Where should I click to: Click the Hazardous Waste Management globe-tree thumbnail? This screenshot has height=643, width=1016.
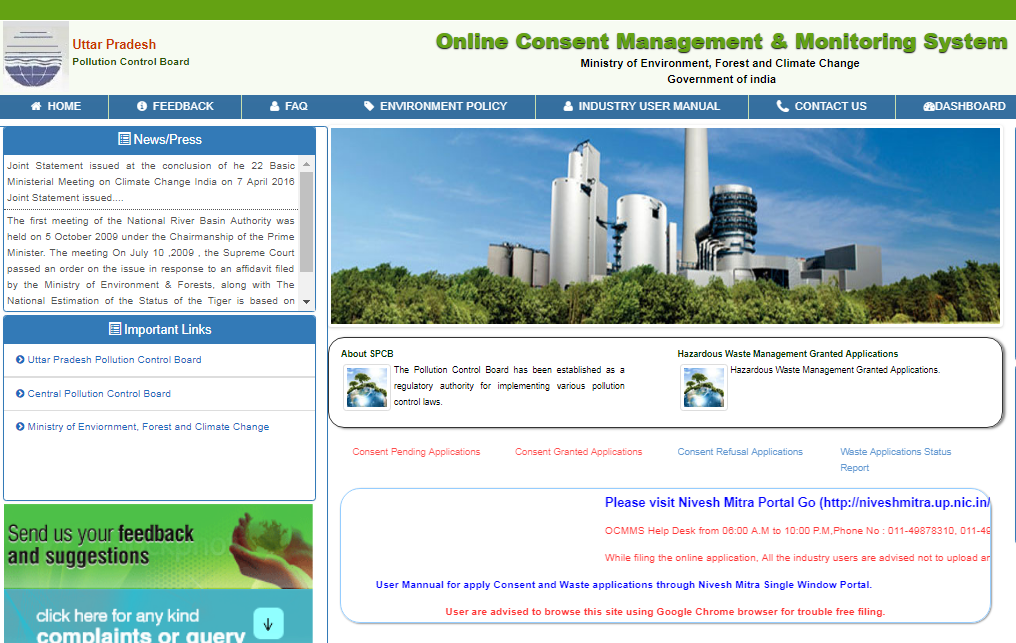coord(704,387)
